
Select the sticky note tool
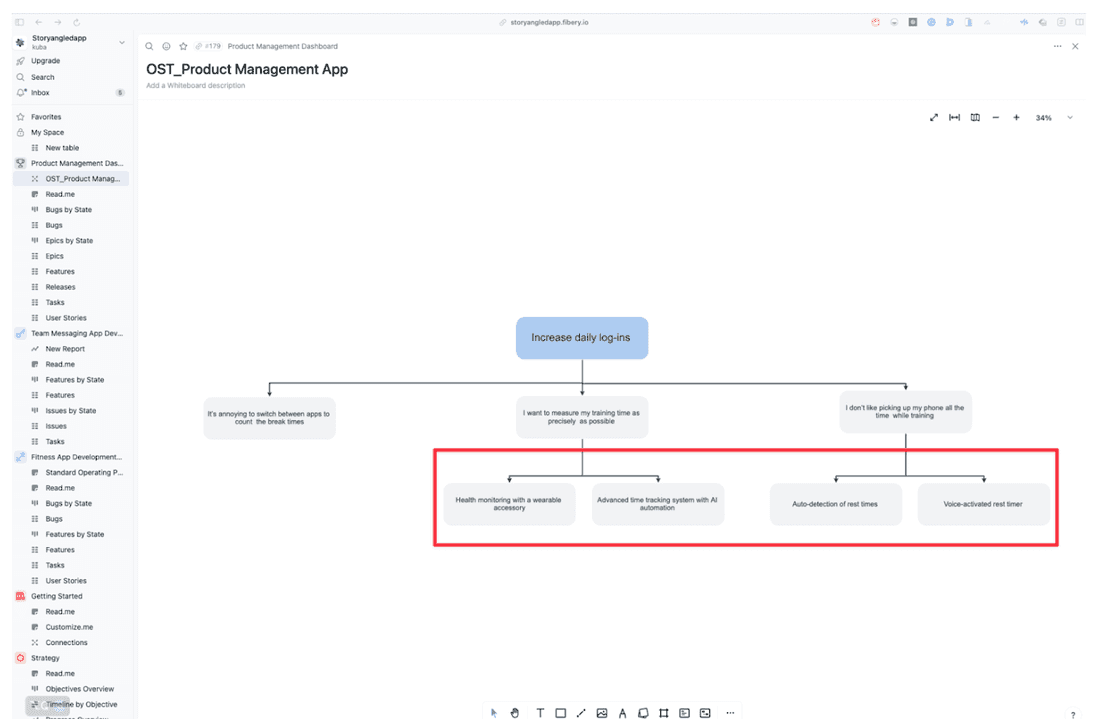(x=643, y=713)
